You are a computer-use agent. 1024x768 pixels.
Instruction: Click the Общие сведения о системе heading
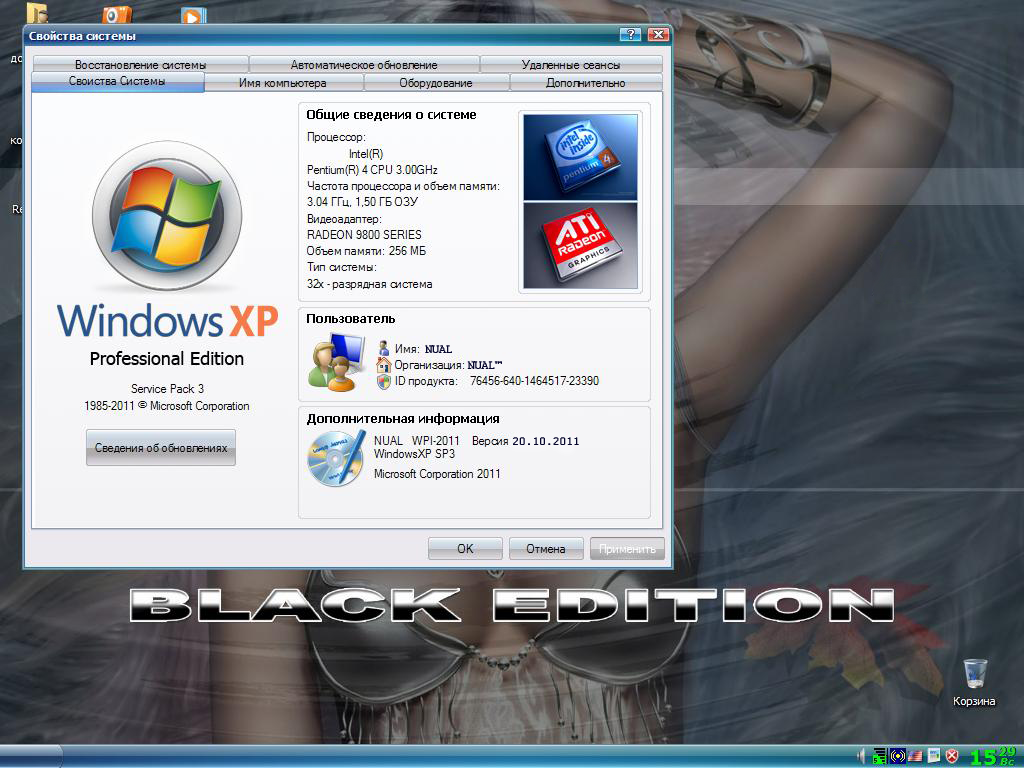pyautogui.click(x=391, y=115)
